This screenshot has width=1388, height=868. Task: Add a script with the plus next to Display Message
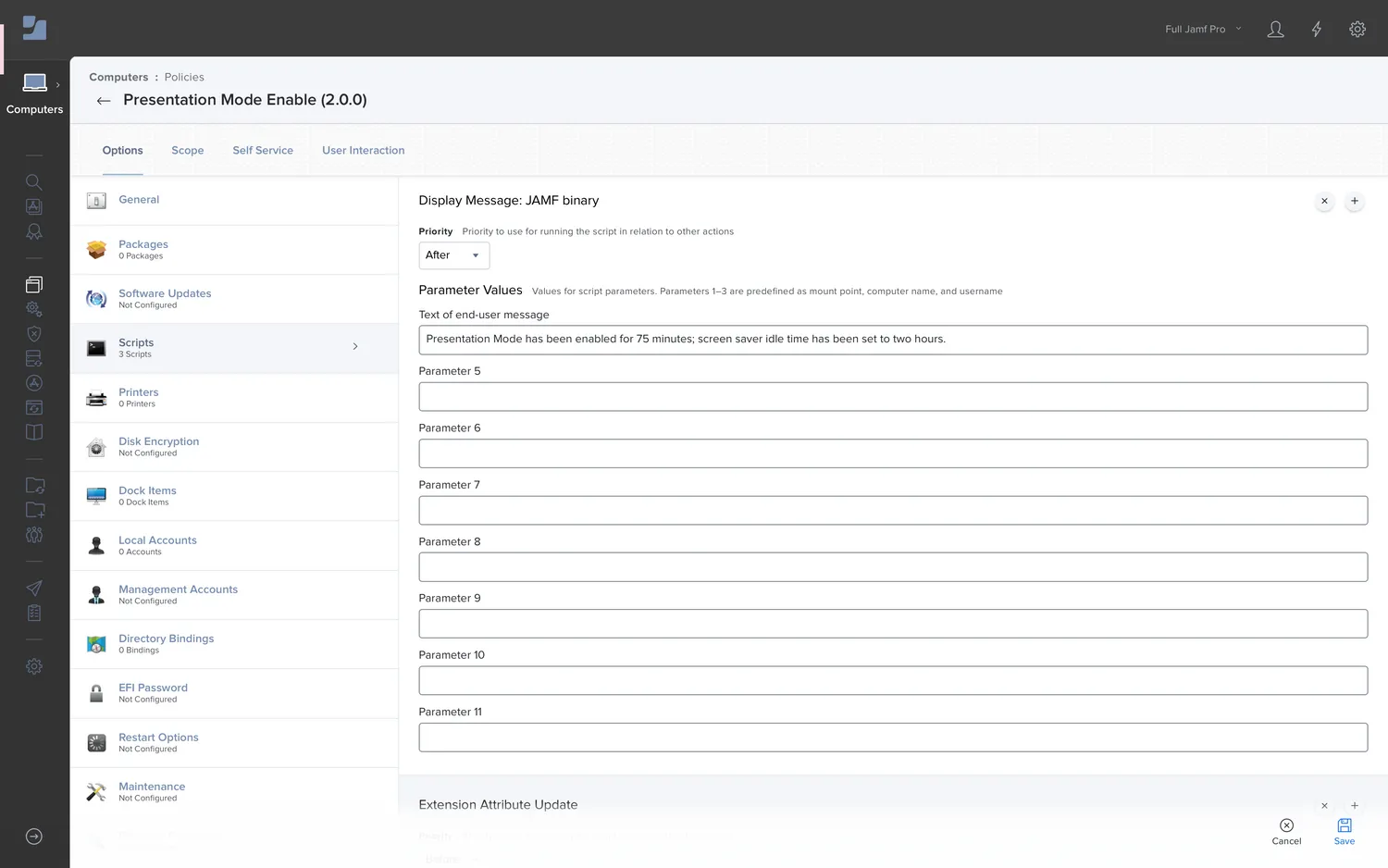tap(1355, 201)
